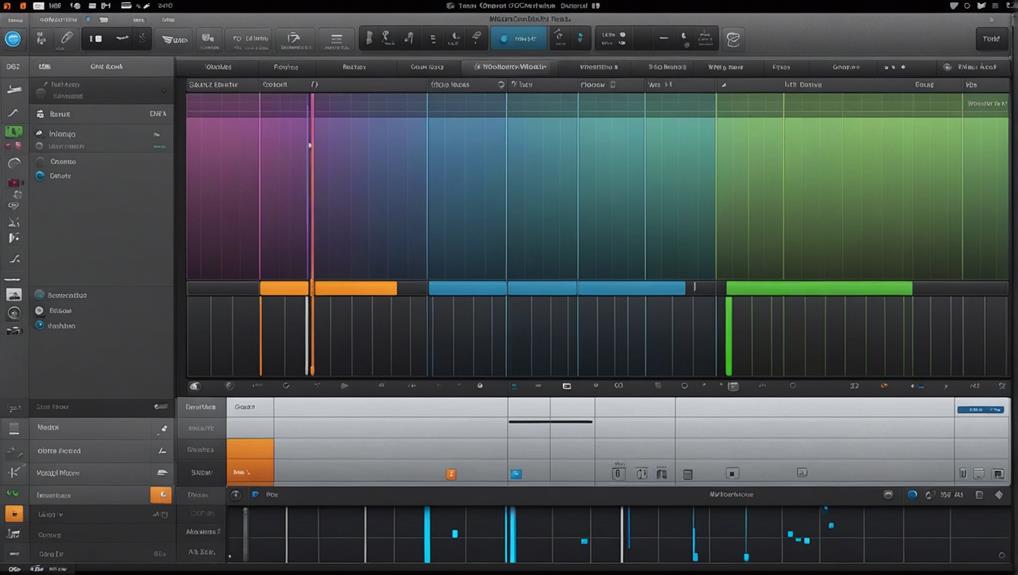Select the red camera icon in left sidebar

pyautogui.click(x=14, y=183)
